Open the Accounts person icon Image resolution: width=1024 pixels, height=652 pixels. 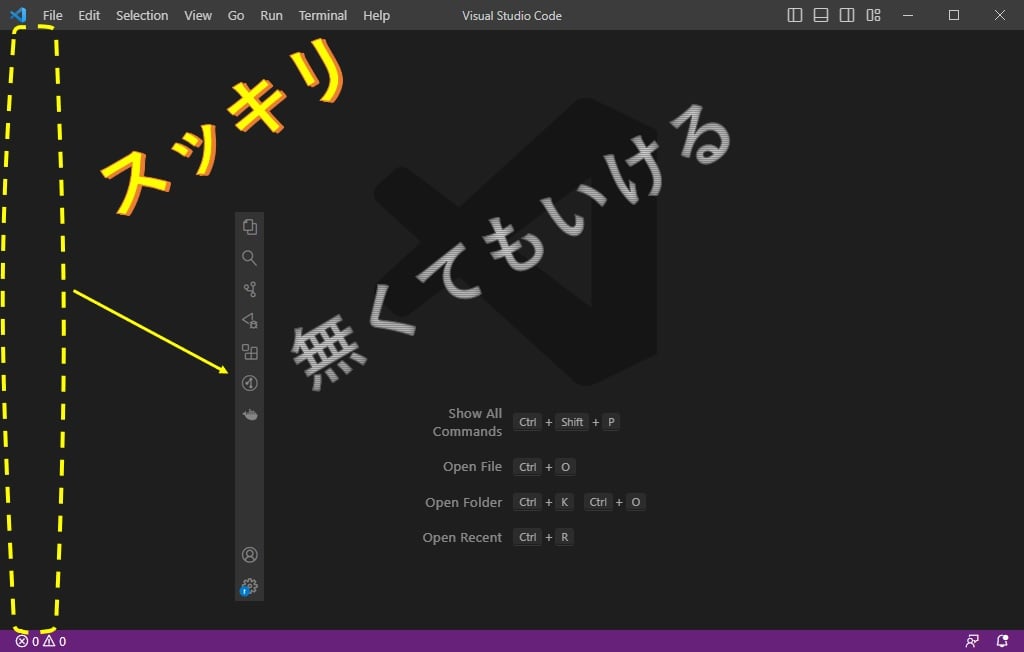[249, 555]
